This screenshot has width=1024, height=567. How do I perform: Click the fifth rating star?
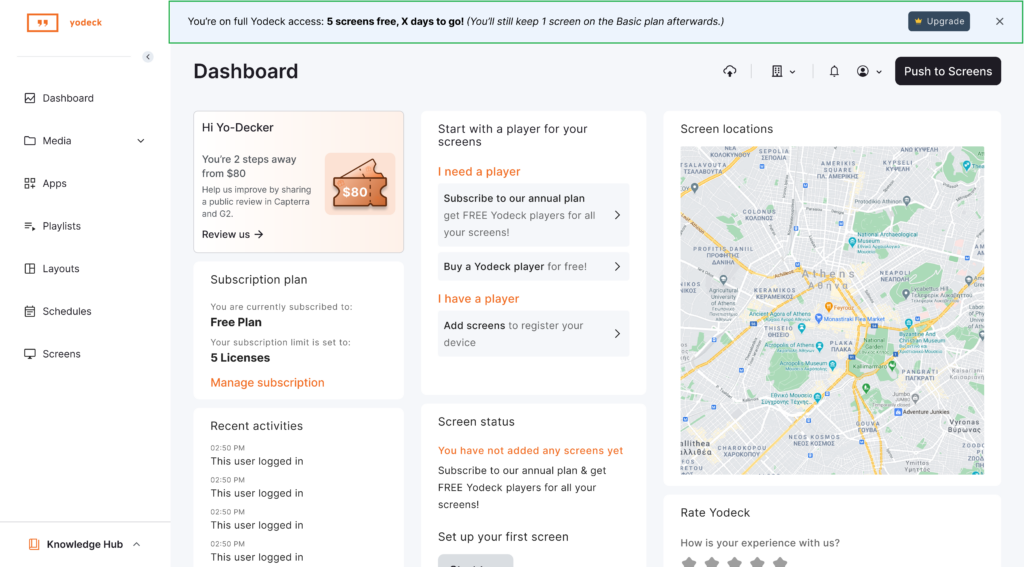click(x=780, y=562)
